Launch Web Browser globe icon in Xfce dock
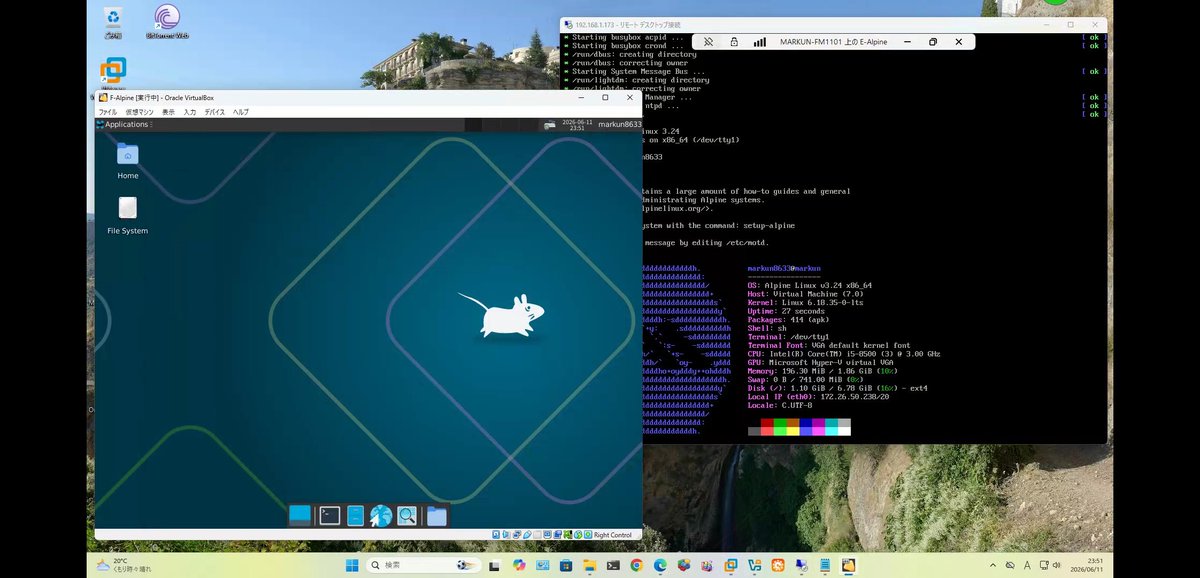1200x578 pixels. (381, 515)
